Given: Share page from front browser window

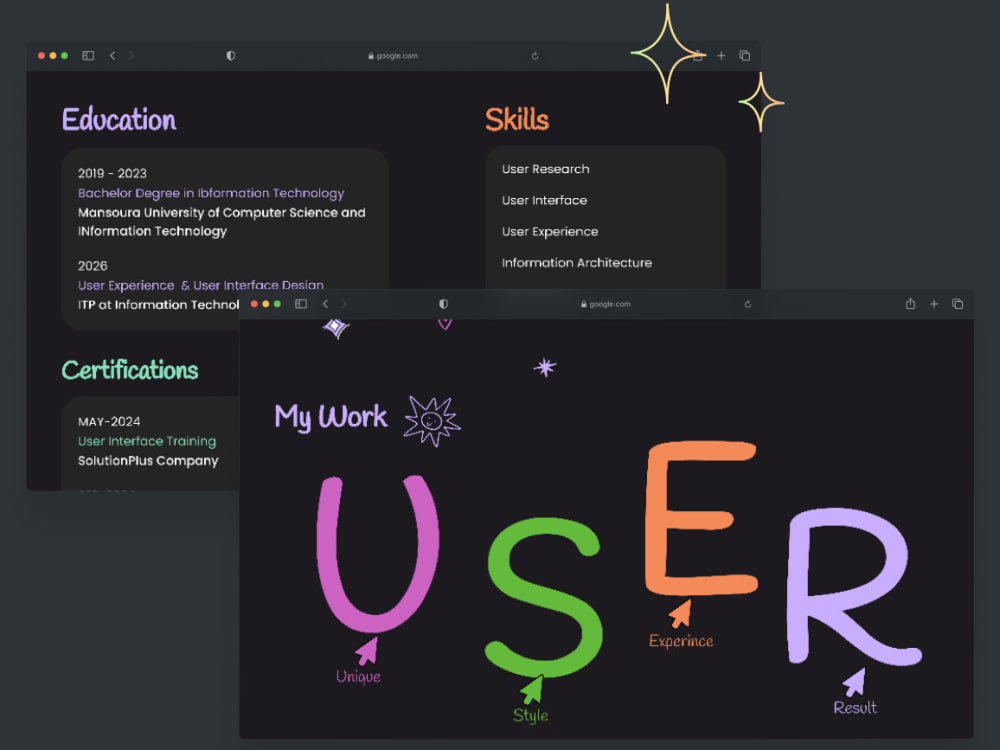Looking at the screenshot, I should pyautogui.click(x=910, y=304).
